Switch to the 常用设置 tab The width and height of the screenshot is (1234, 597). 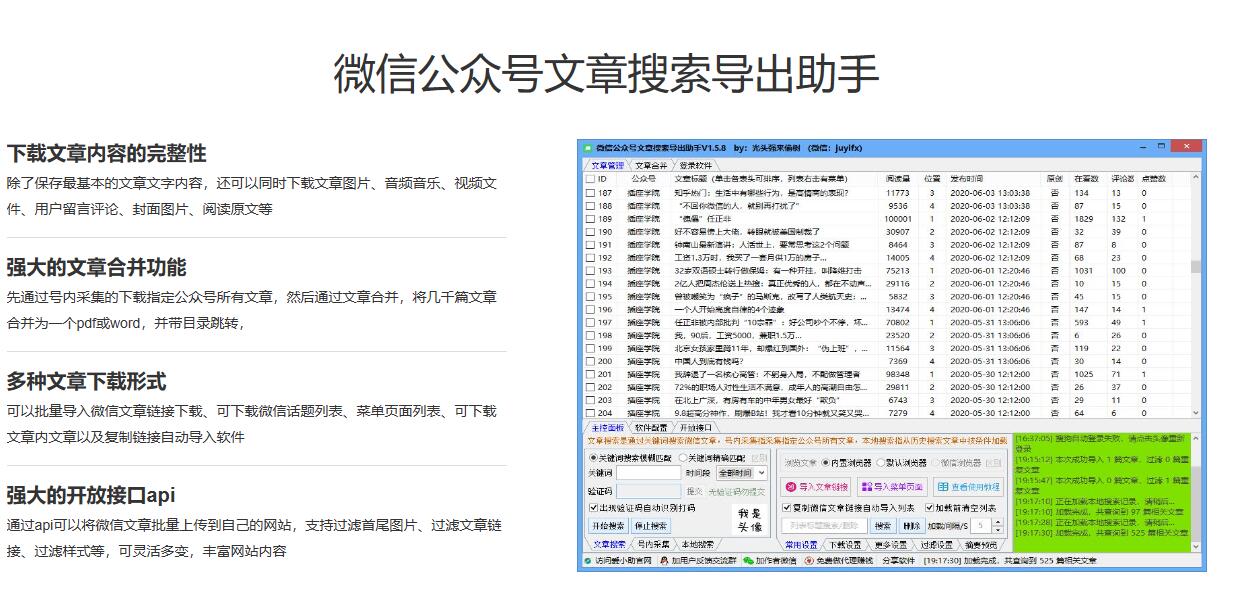[x=800, y=545]
